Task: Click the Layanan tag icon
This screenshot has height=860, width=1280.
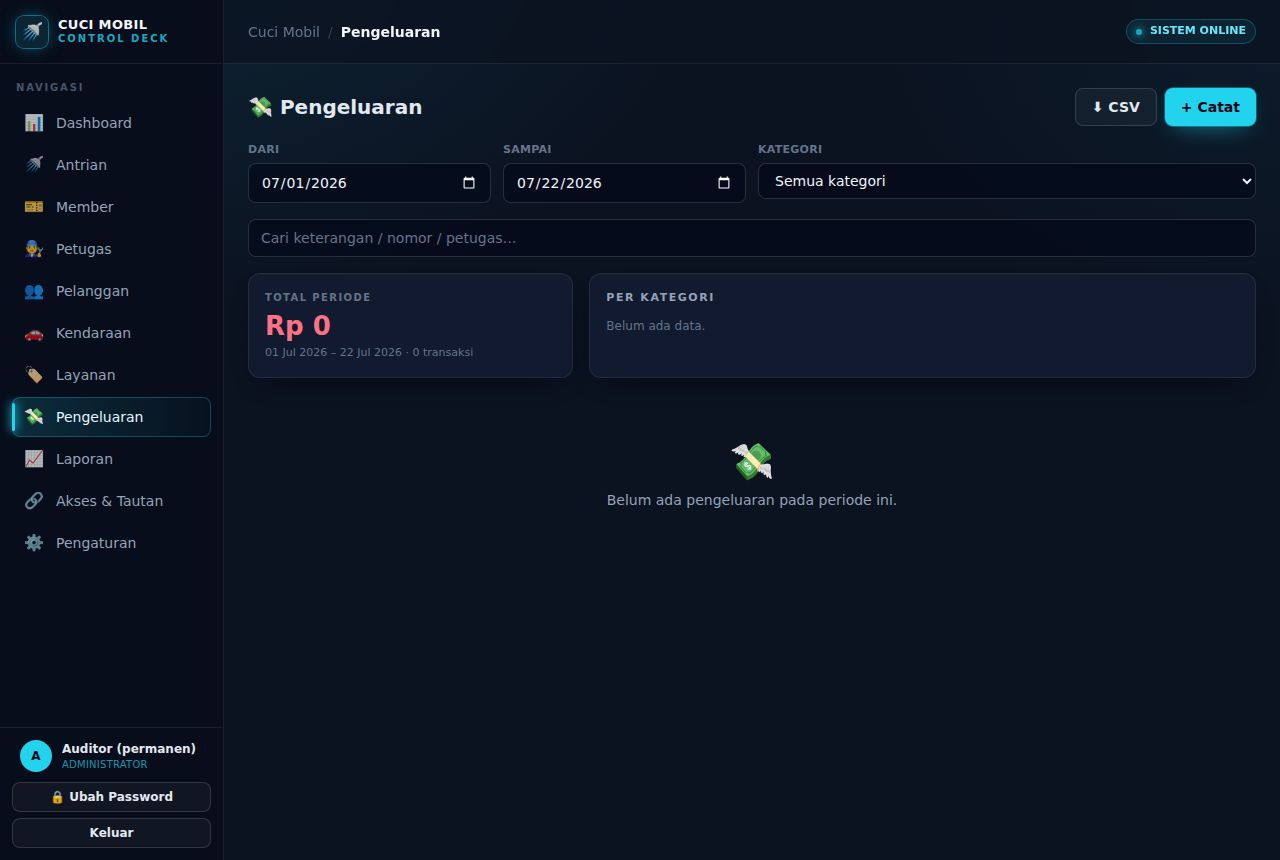Action: [x=34, y=375]
